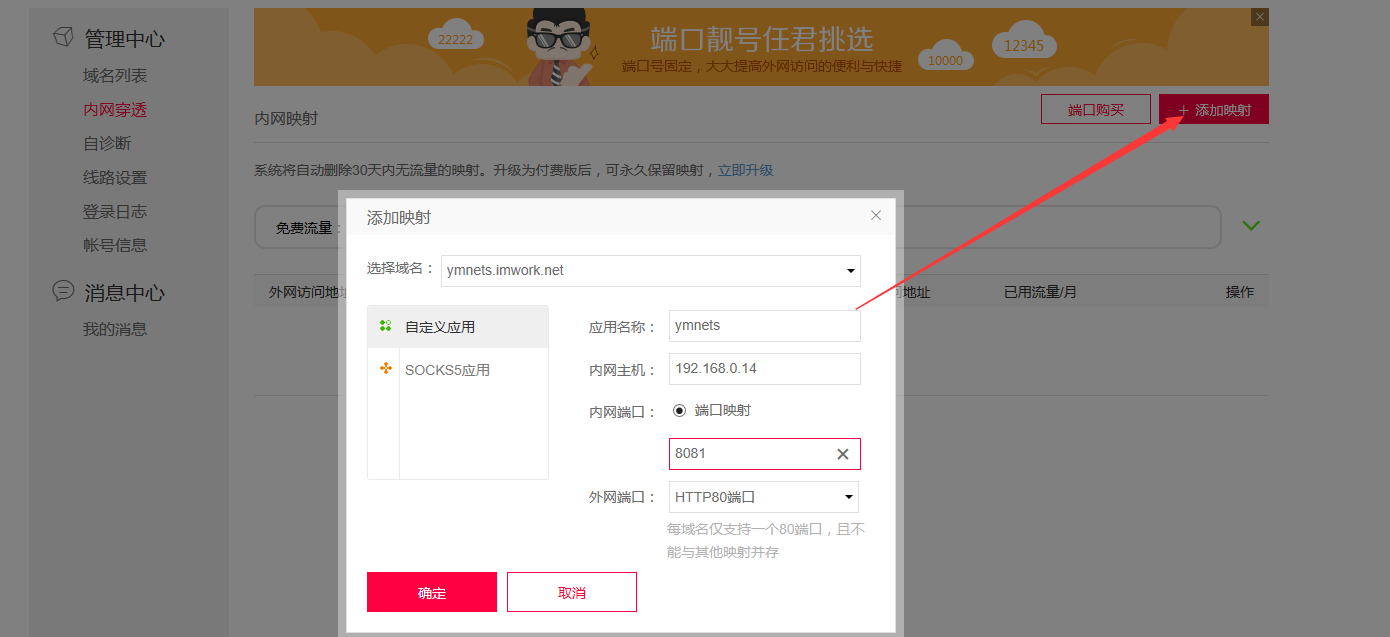Open the 选择域名 dropdown ymnets.imwork.net
Screen dimensions: 1390x637
[651, 270]
